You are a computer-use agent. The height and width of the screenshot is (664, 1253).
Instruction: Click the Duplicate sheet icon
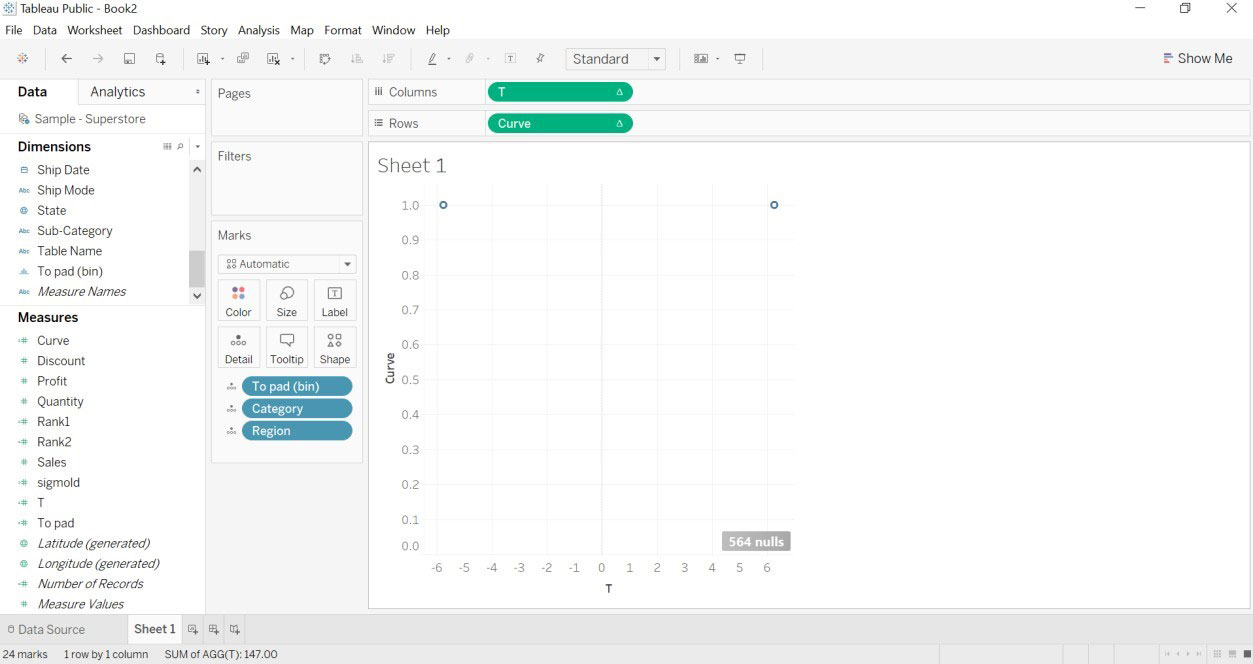243,59
